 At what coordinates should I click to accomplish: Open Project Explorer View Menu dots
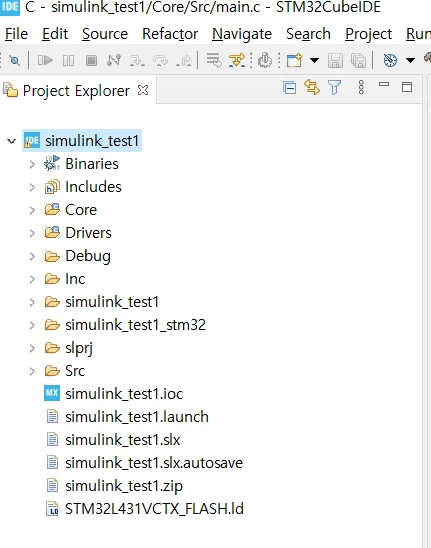[361, 87]
